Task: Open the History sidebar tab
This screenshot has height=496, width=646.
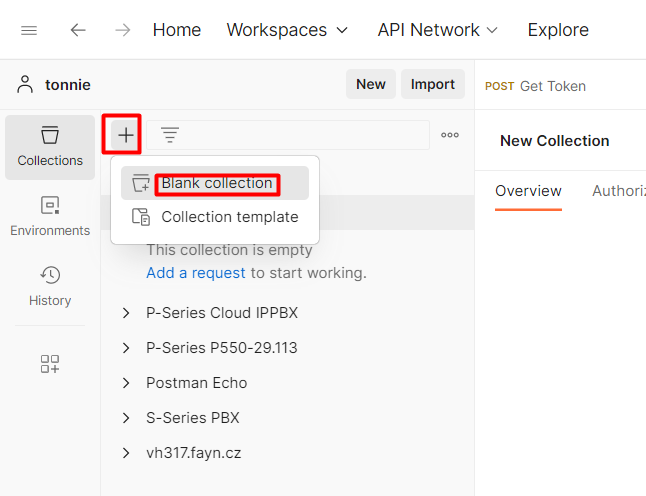Action: click(50, 287)
